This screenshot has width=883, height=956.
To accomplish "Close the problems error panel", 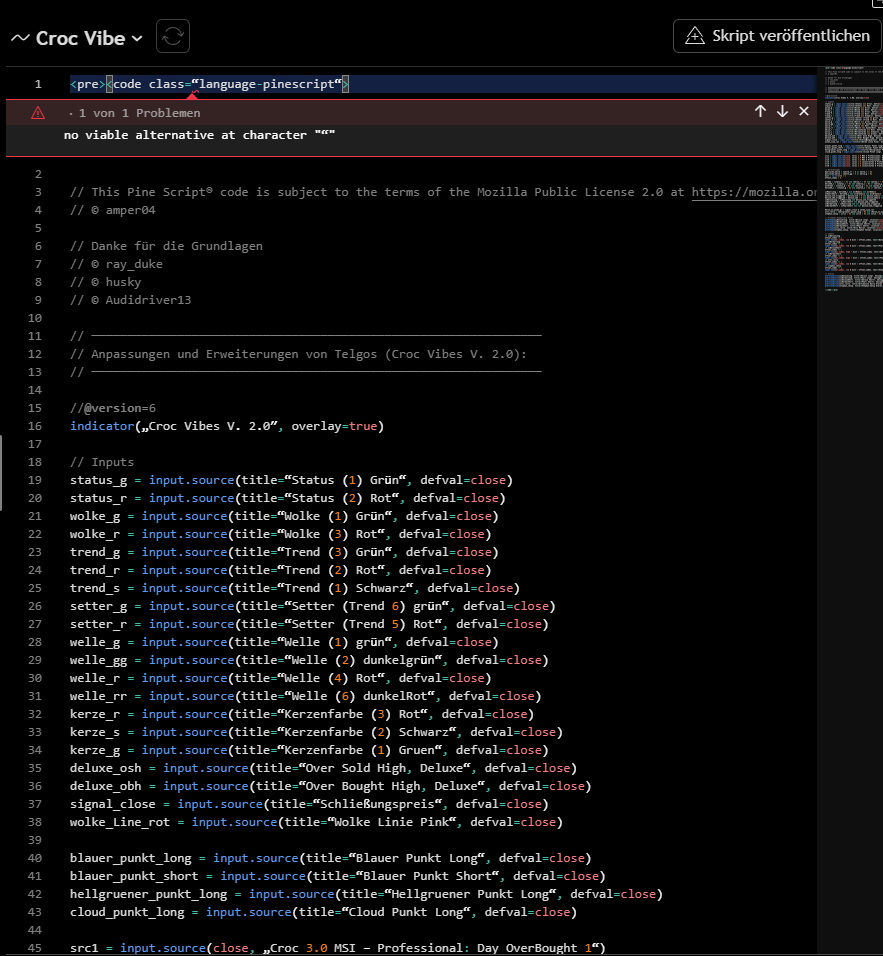I will 804,112.
